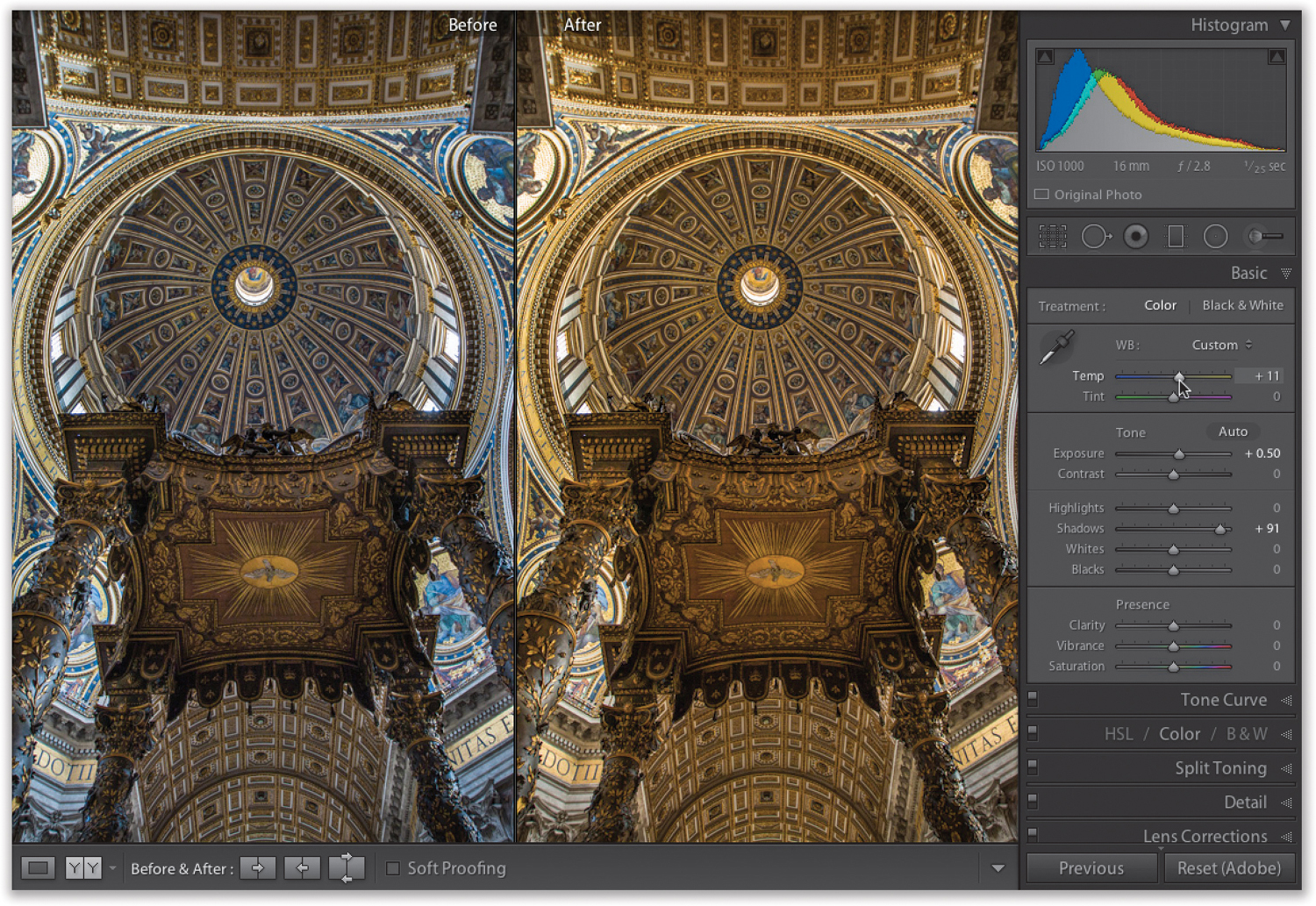This screenshot has width=1316, height=906.
Task: Expand the Split Toning panel
Action: [1286, 768]
